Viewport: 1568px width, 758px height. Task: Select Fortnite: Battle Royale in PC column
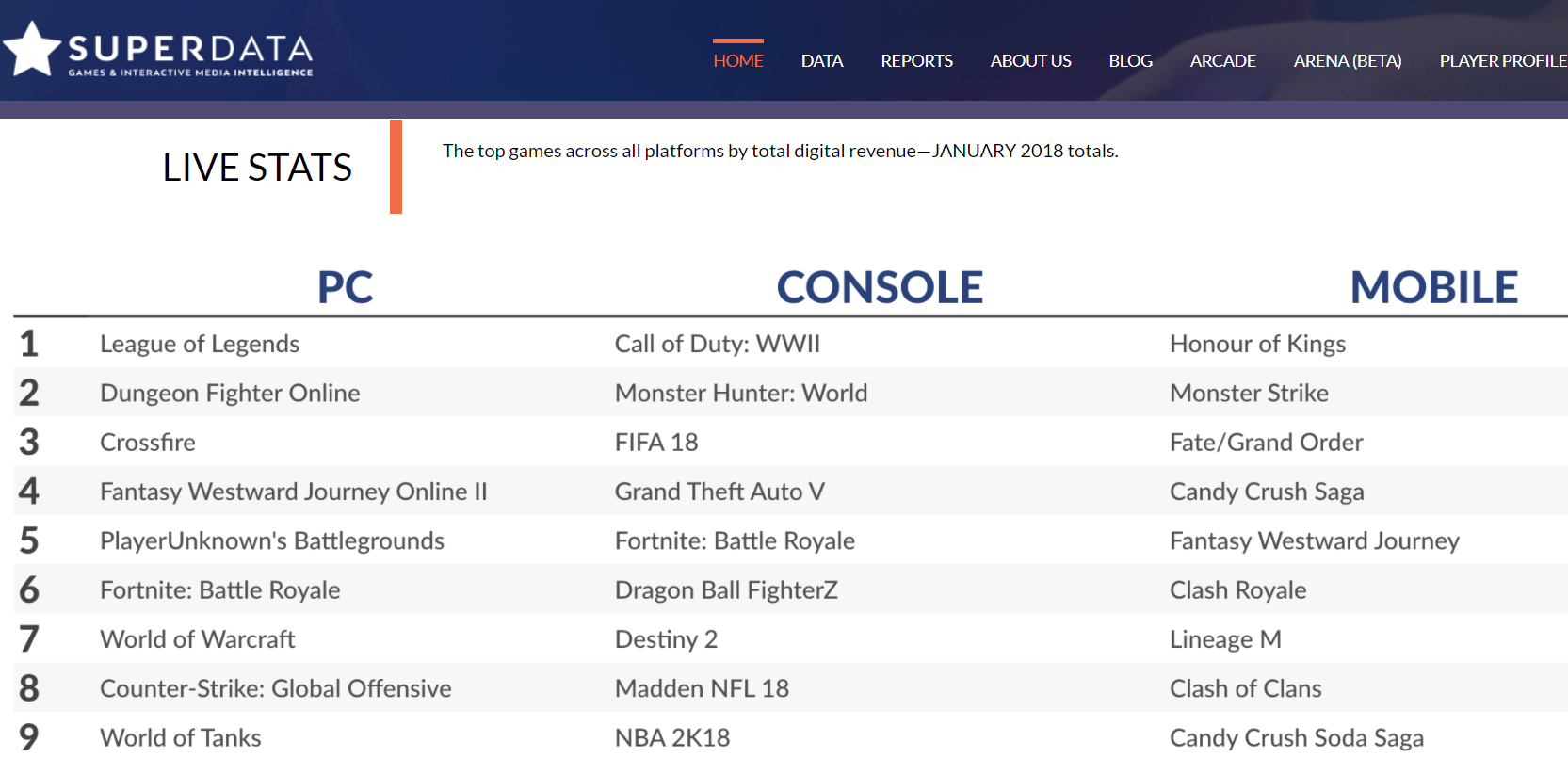220,589
